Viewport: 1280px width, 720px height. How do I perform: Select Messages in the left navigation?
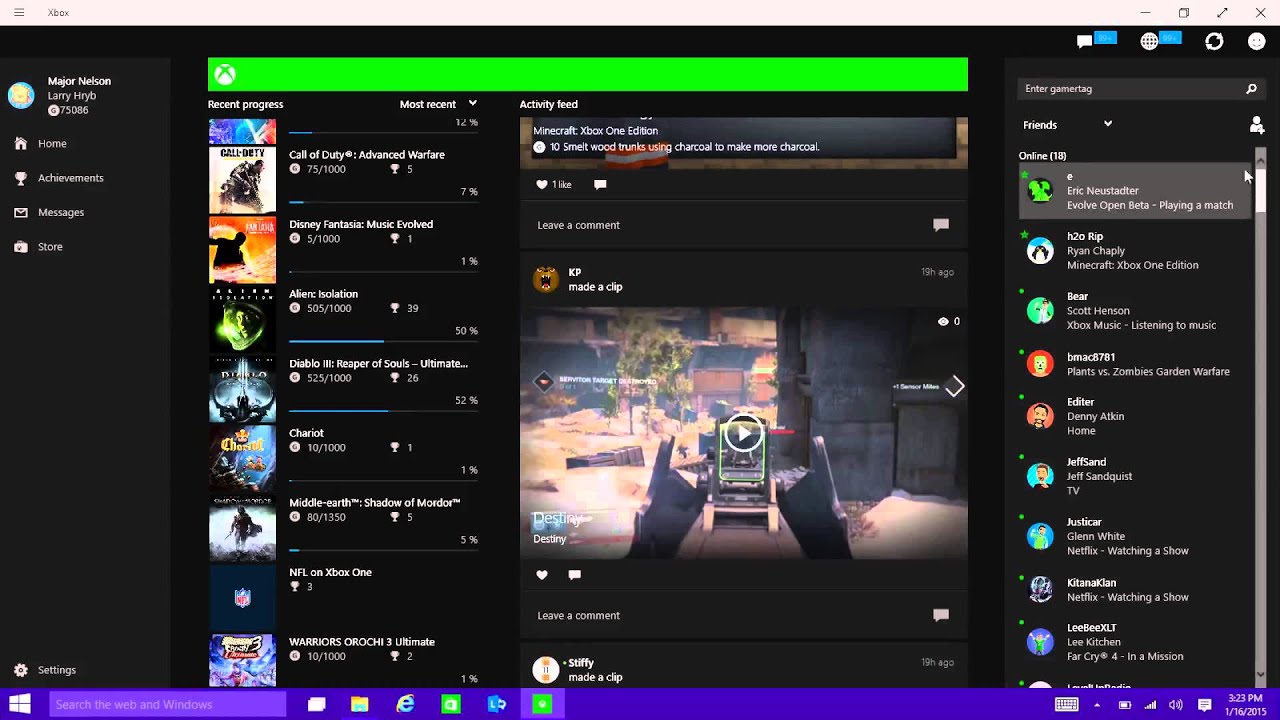click(x=61, y=212)
